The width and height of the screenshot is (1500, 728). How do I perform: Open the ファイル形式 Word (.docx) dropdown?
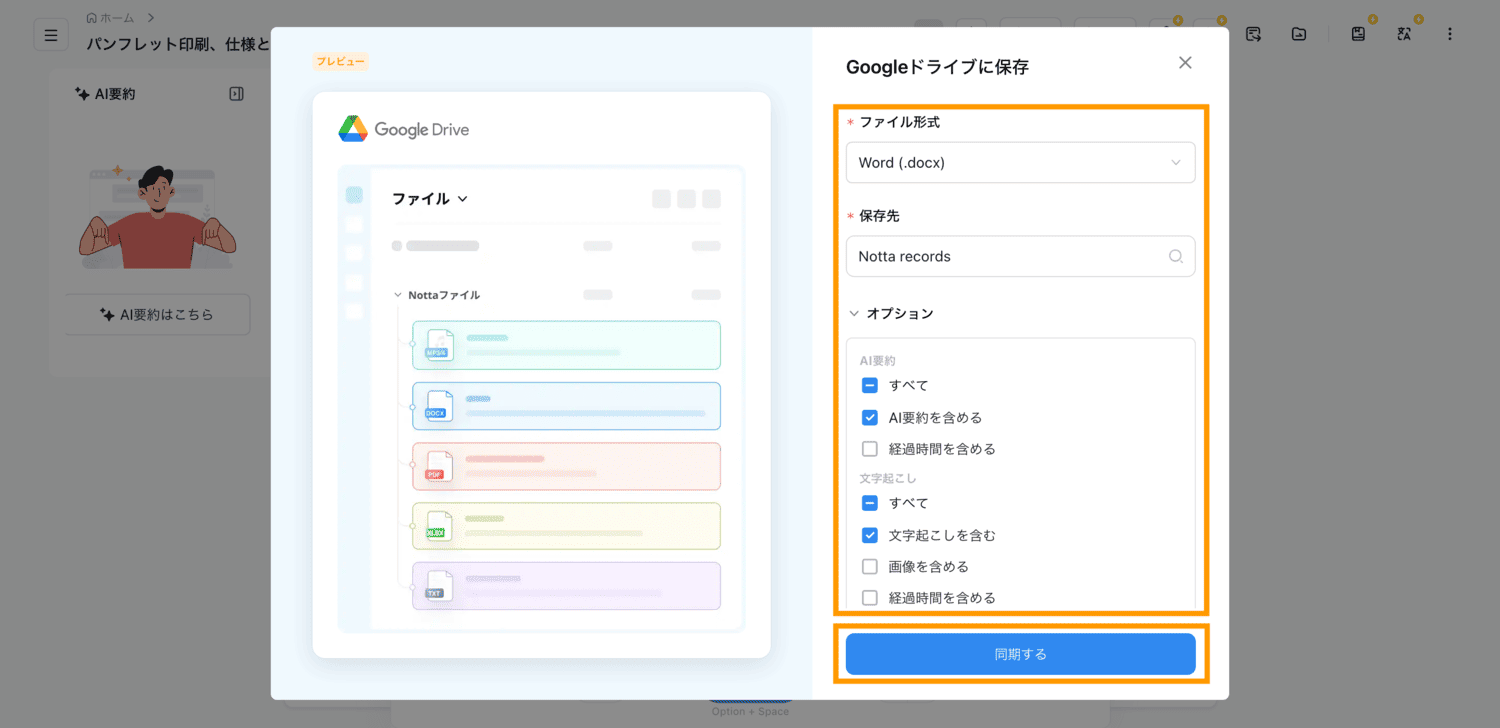pos(1020,162)
